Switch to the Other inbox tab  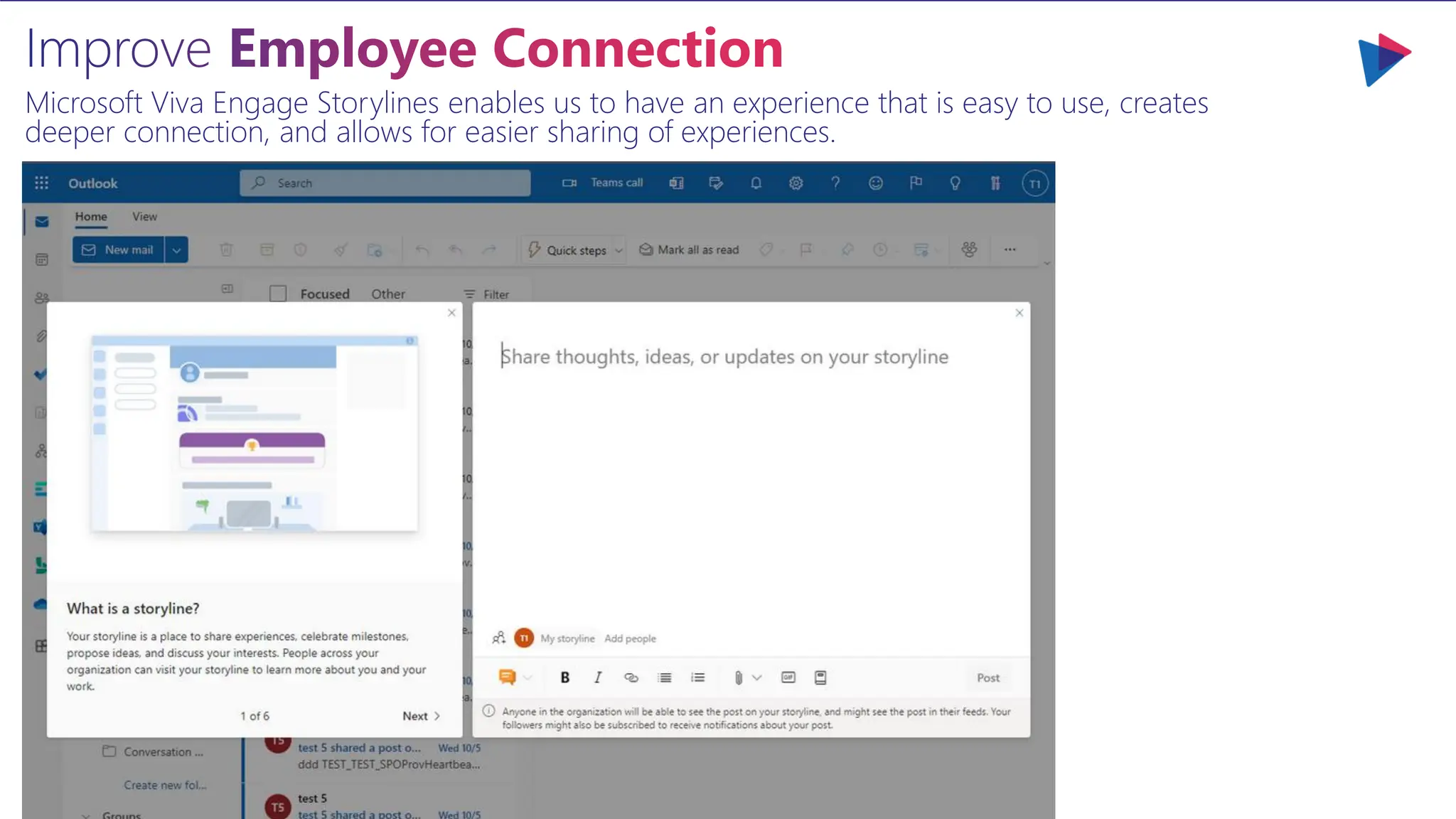pyautogui.click(x=388, y=294)
